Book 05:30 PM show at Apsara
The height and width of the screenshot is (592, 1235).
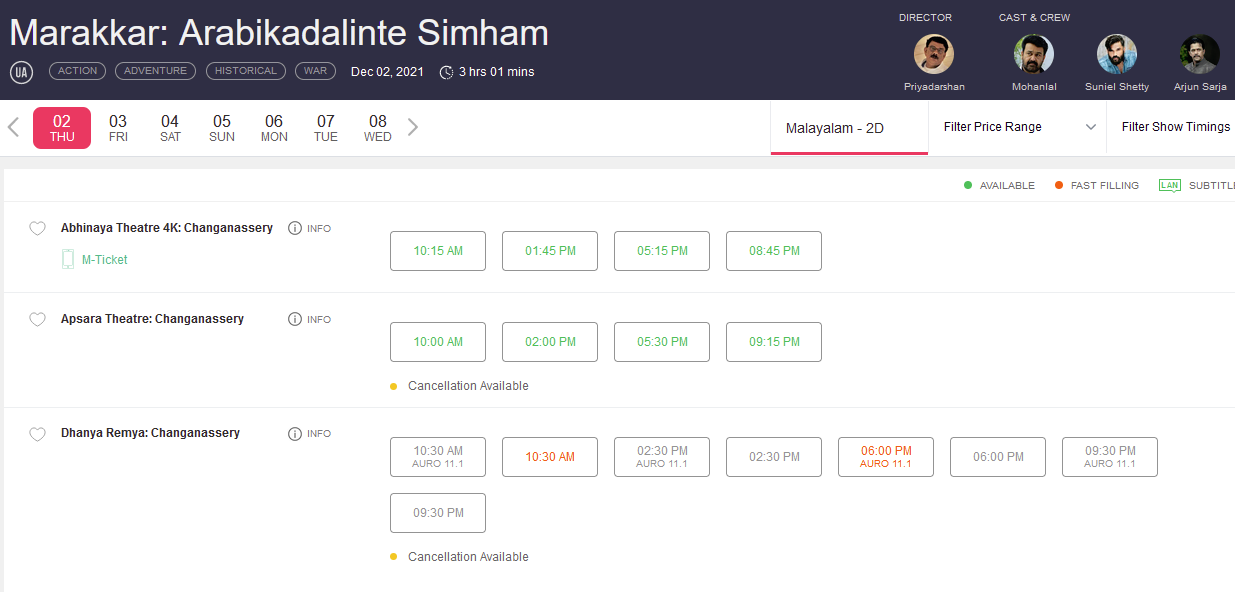[x=662, y=342]
